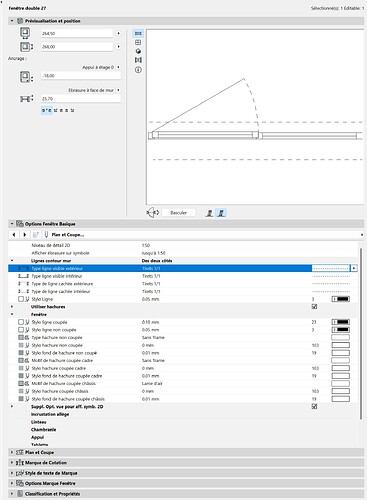Collapse the Lignes contour mur group
This screenshot has width=367, height=500.
tap(12, 261)
